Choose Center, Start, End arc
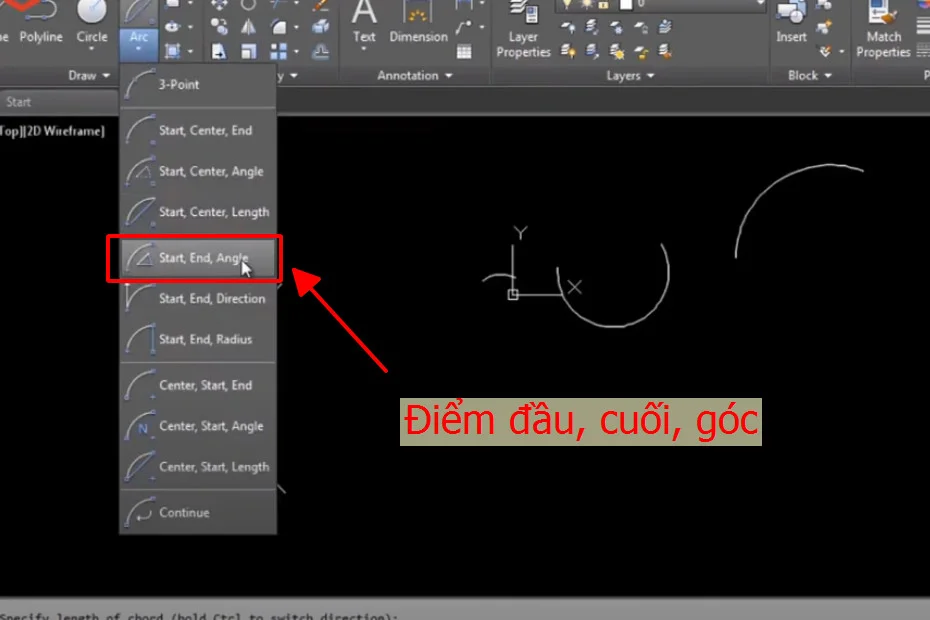 point(198,386)
